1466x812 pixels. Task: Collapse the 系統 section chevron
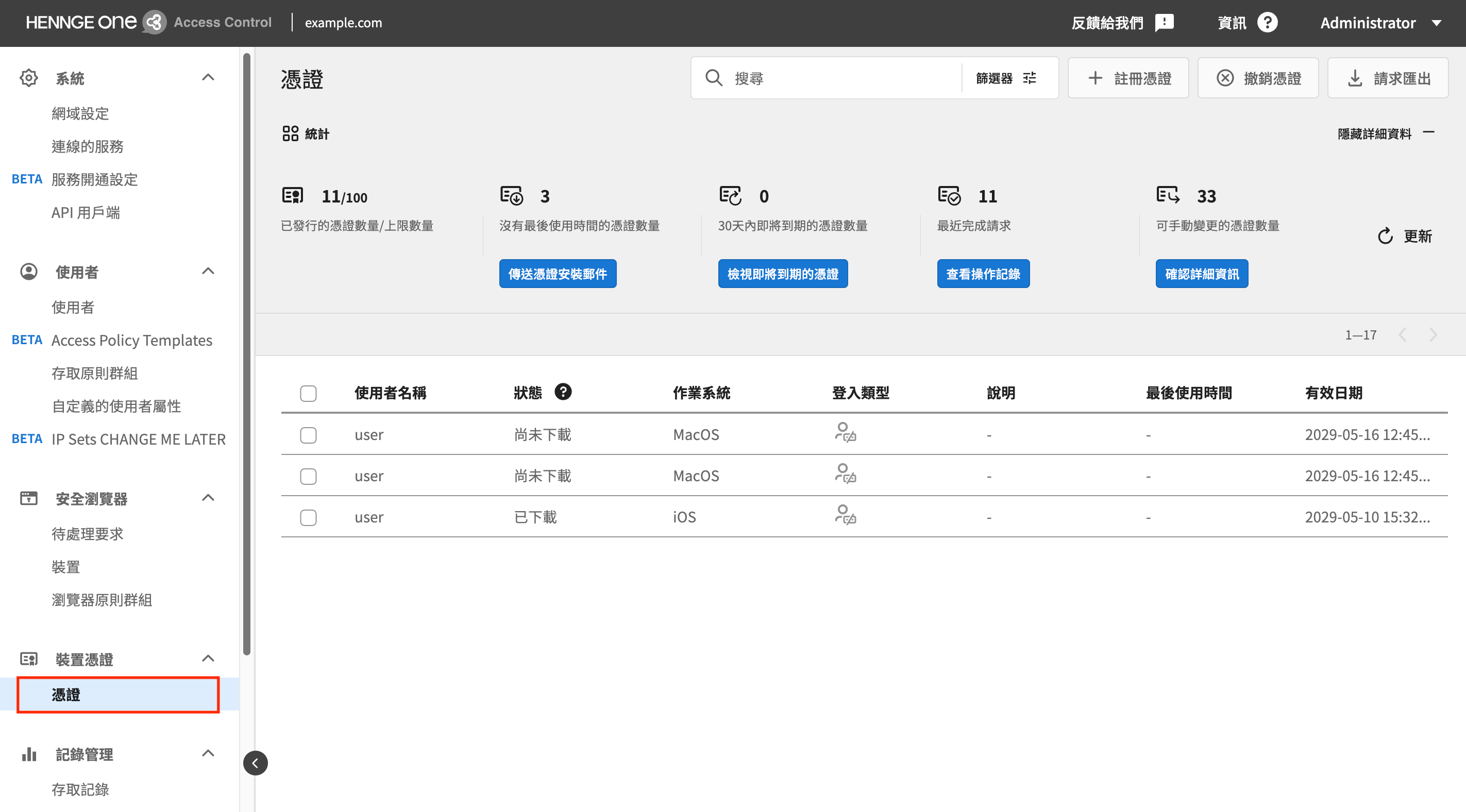click(x=208, y=77)
